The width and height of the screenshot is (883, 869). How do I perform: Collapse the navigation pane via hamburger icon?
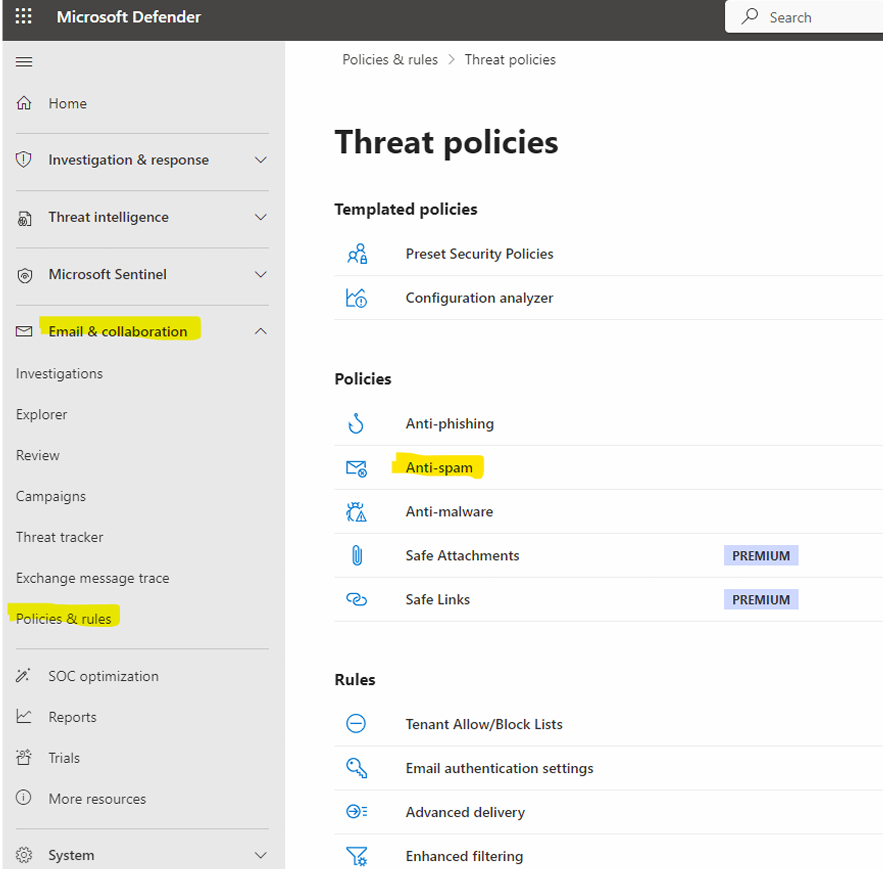coord(24,61)
